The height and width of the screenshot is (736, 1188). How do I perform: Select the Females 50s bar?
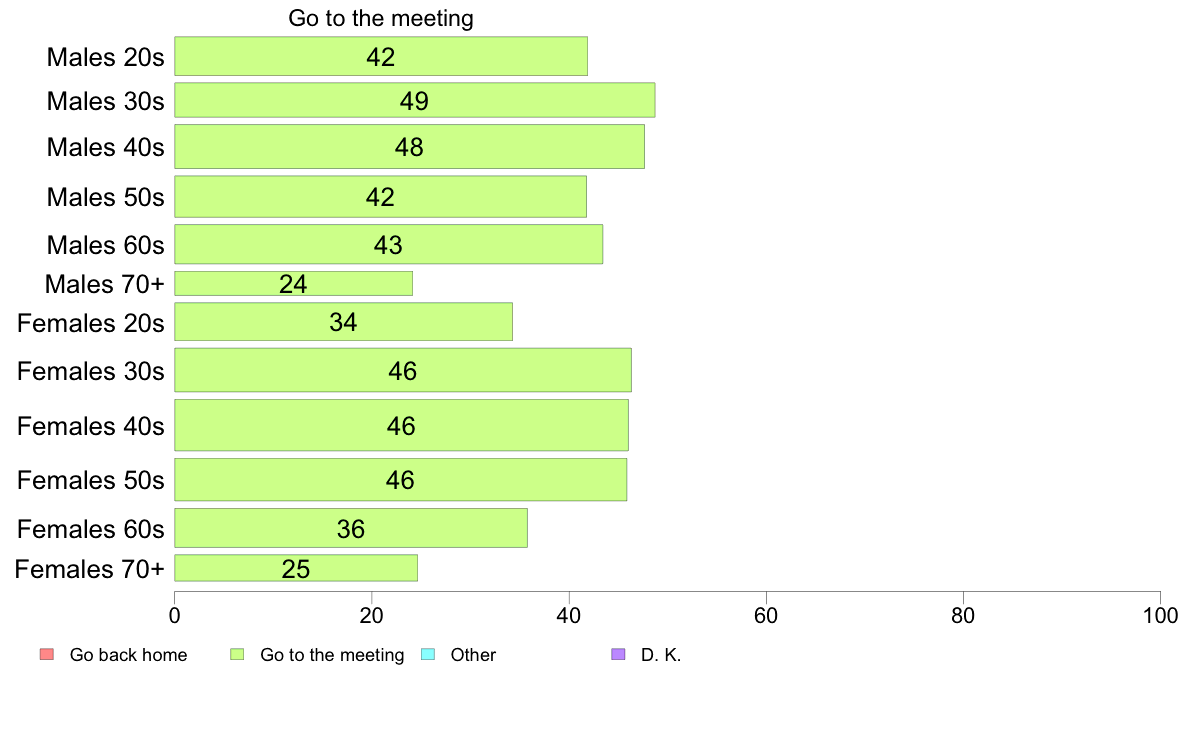click(400, 480)
